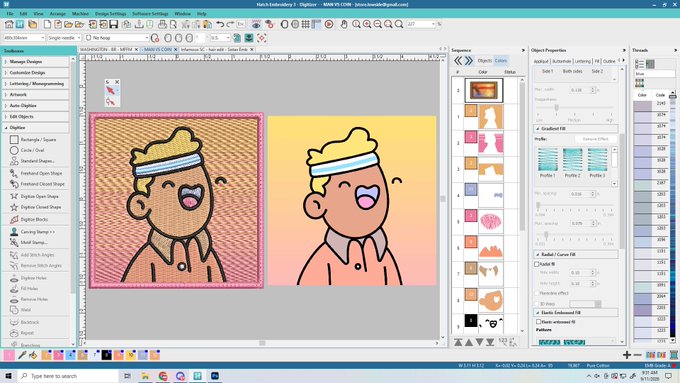680x383 pixels.
Task: Select the Carving Stamp tool
Action: 37,232
